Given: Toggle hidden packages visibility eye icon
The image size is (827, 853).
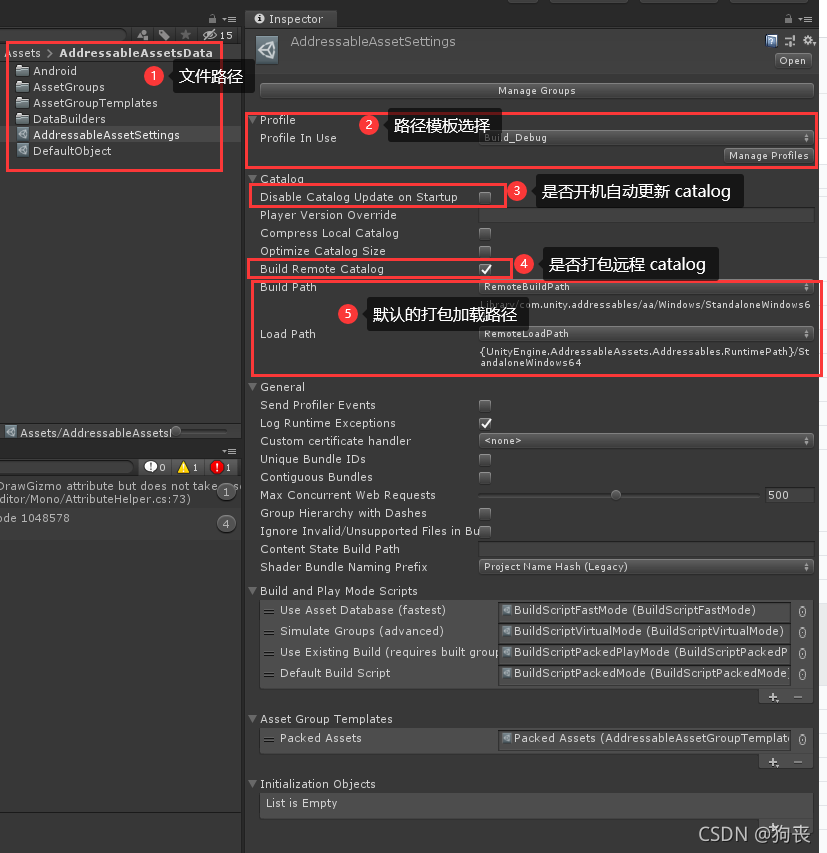Looking at the screenshot, I should tap(217, 35).
